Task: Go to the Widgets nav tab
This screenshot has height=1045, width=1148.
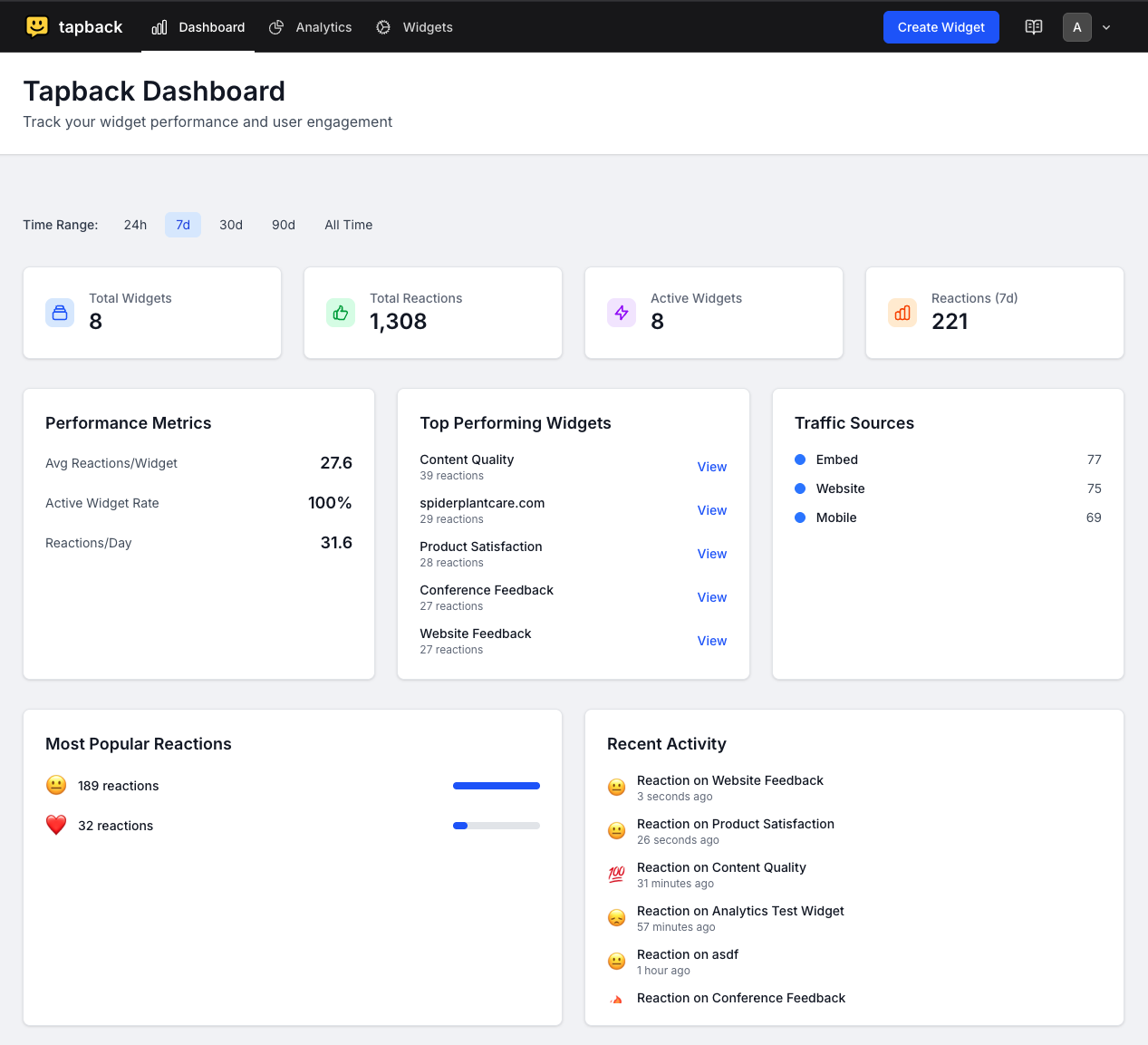Action: tap(414, 27)
